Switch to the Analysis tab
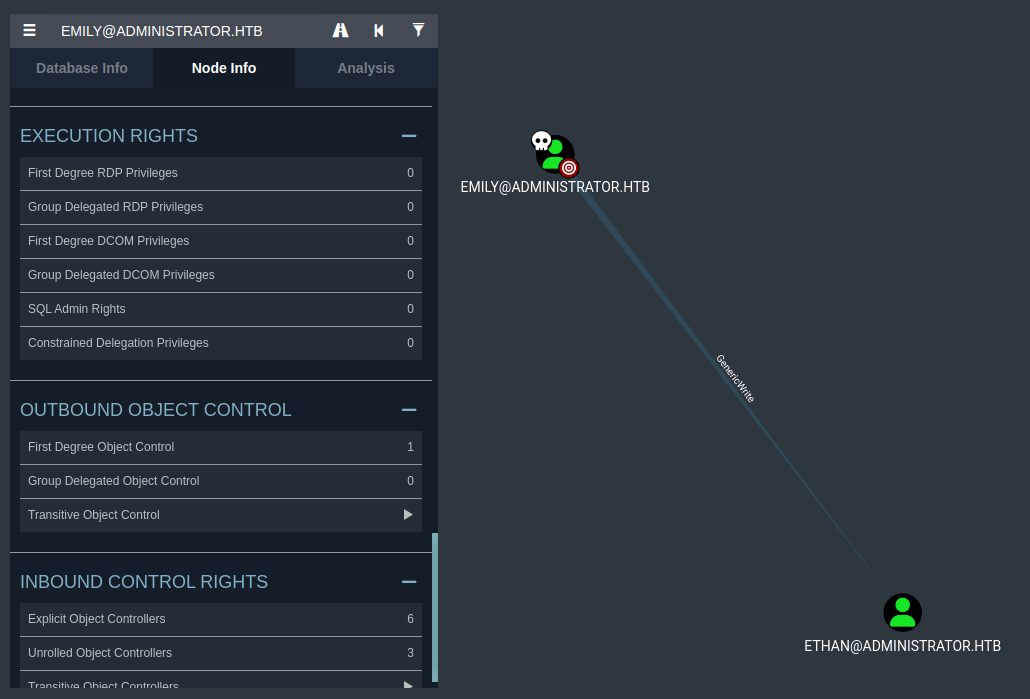 366,68
